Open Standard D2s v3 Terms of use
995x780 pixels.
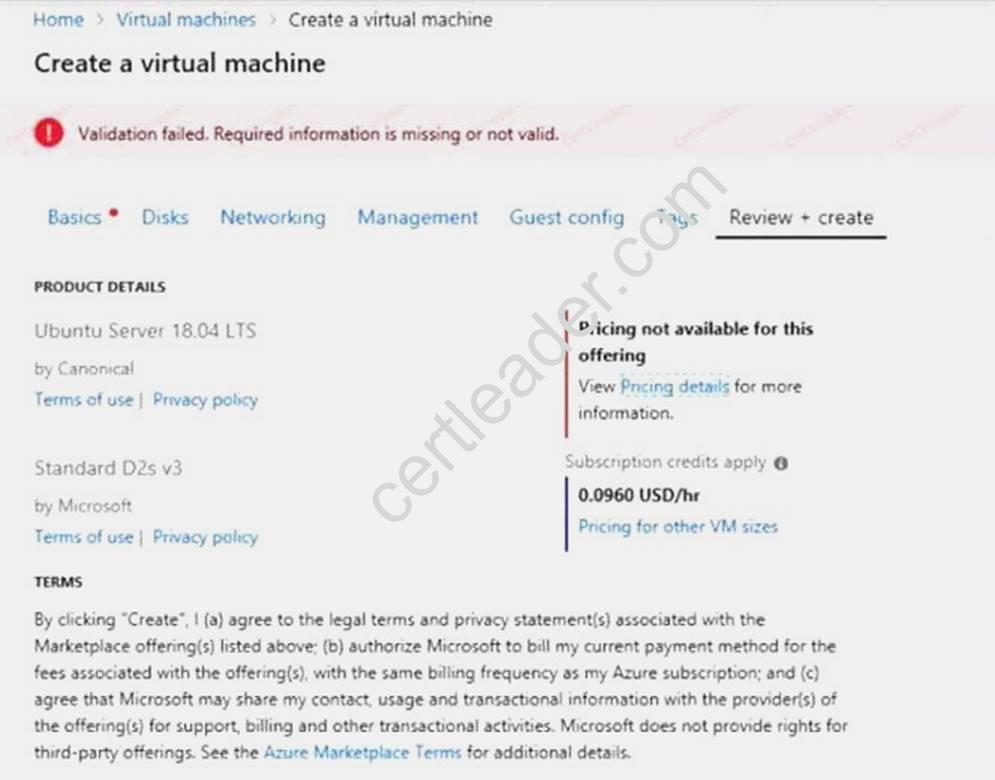click(x=83, y=537)
